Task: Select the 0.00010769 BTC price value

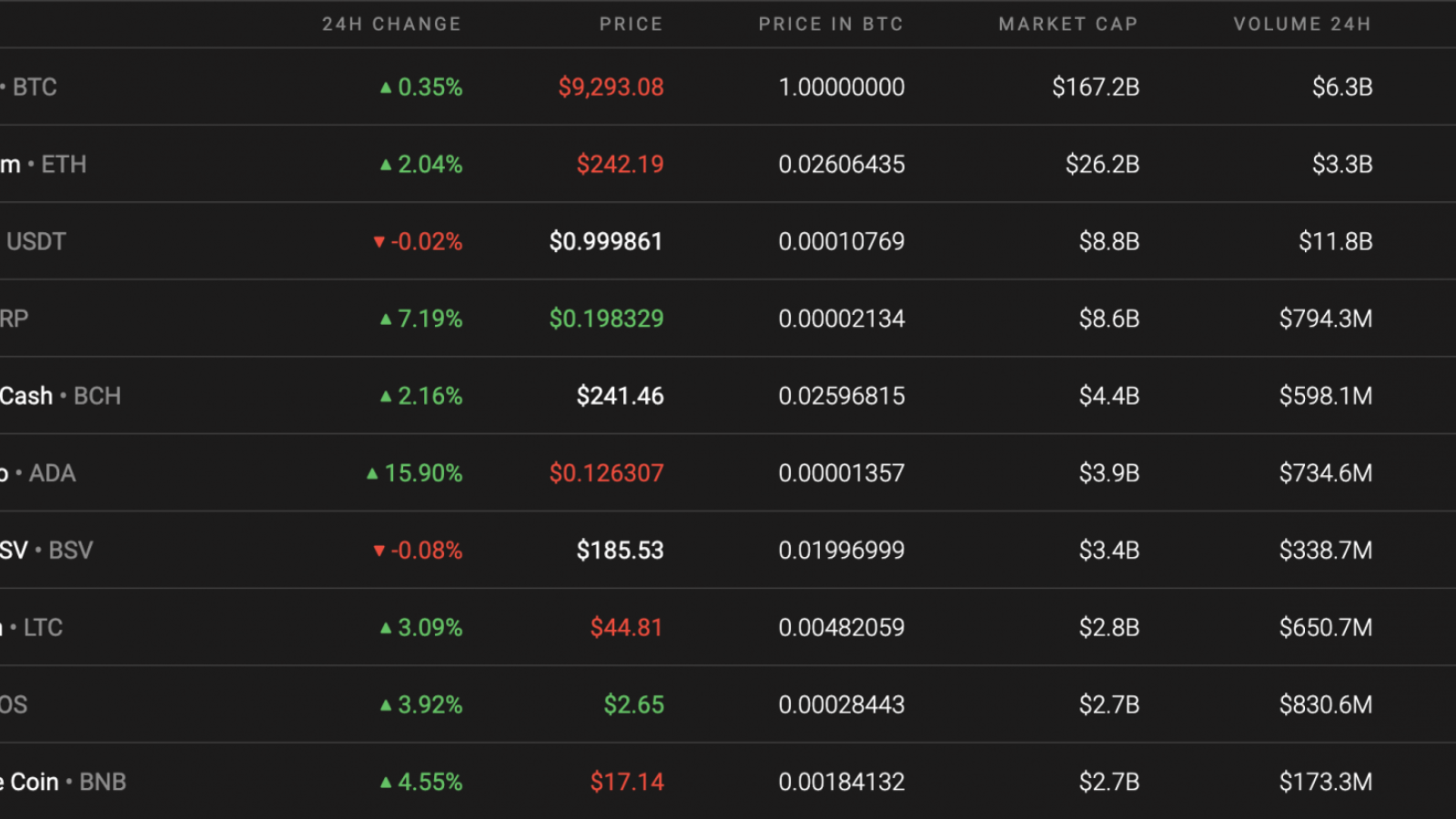Action: (x=842, y=242)
